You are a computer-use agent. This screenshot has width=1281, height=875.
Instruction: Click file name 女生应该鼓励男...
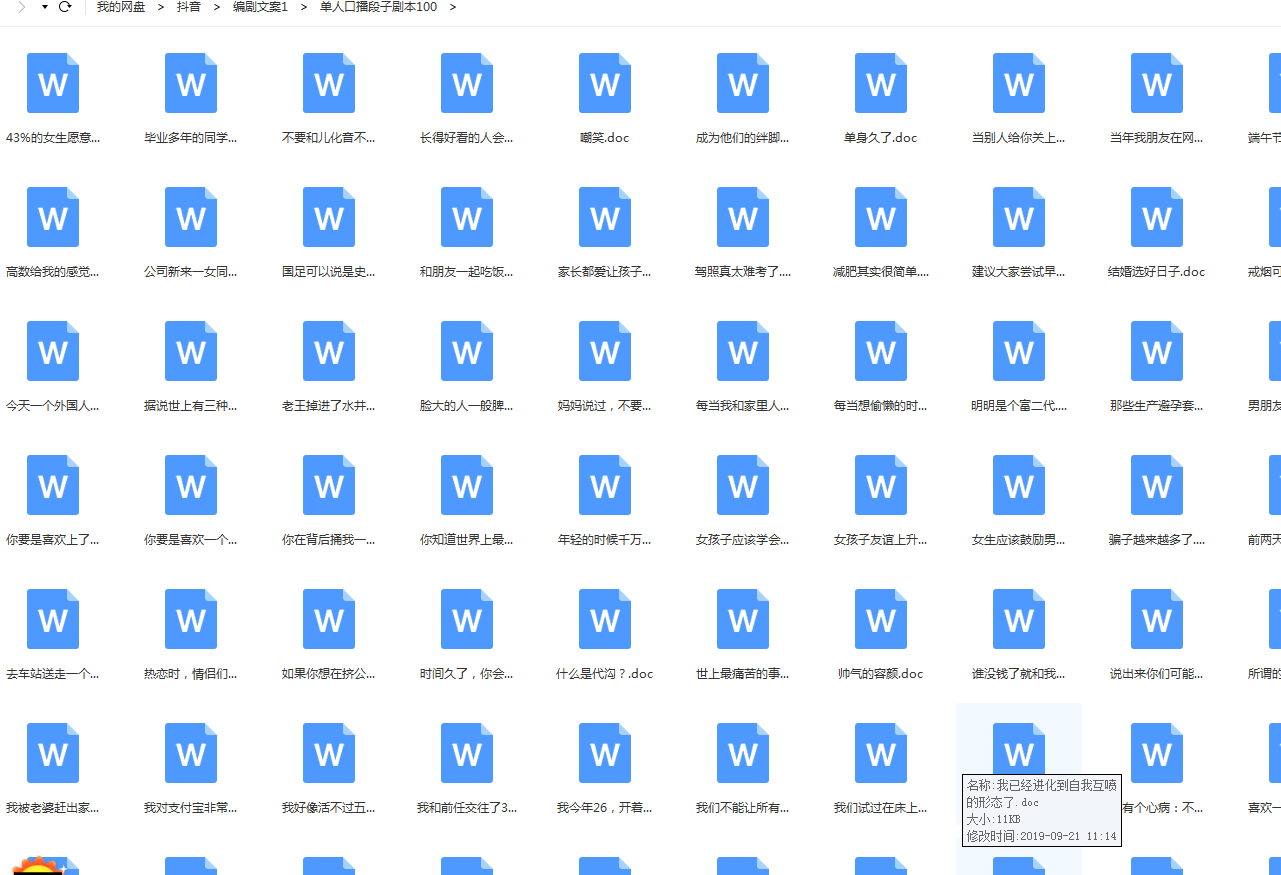(x=1019, y=540)
